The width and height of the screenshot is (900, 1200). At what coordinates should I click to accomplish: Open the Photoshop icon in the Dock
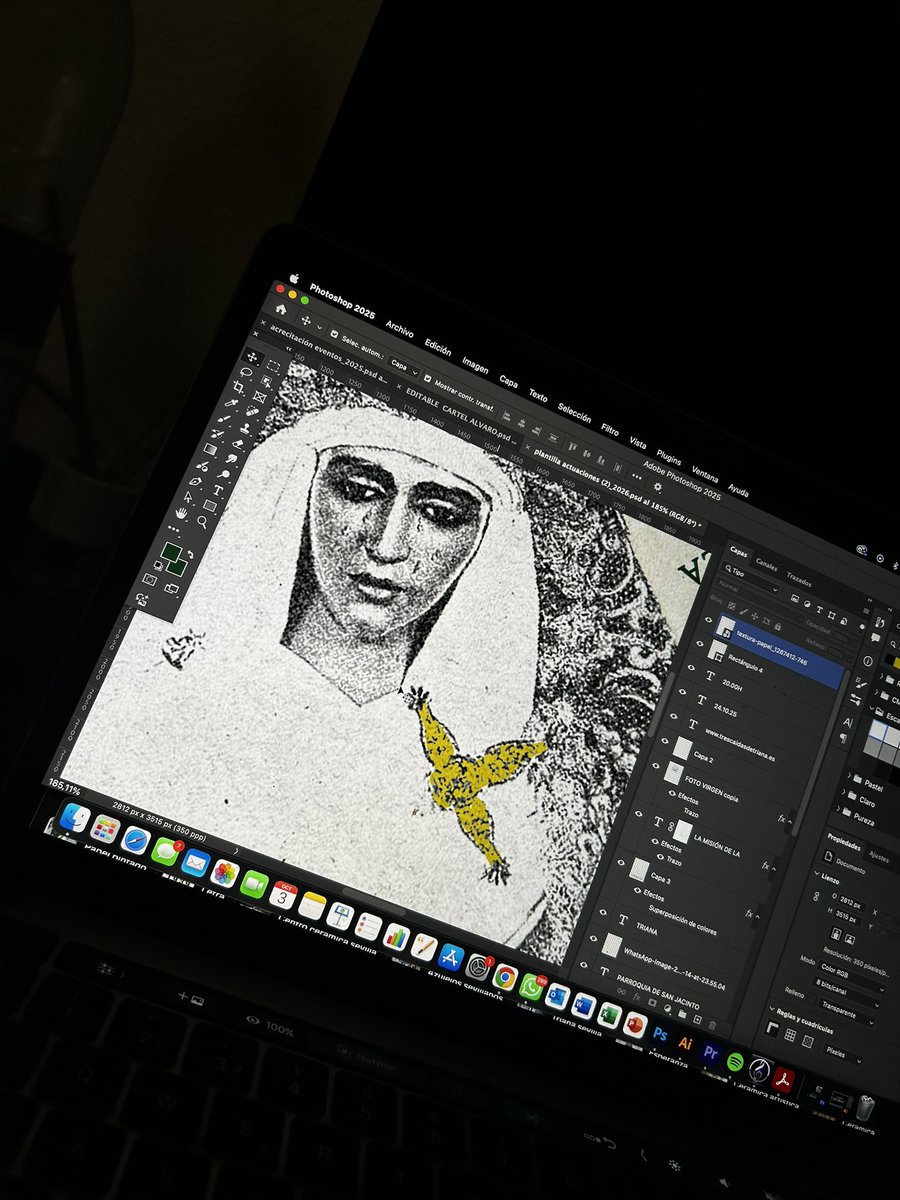pyautogui.click(x=660, y=1033)
